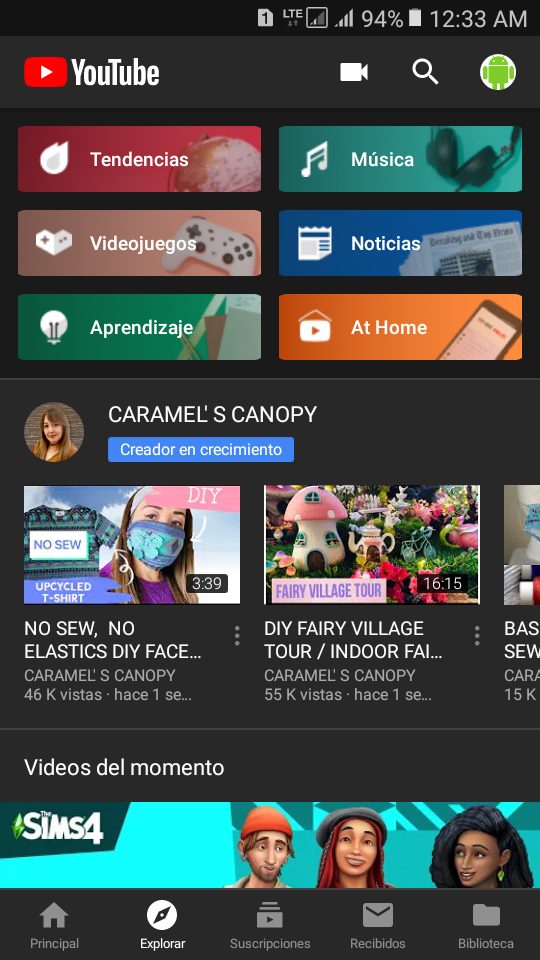Image resolution: width=540 pixels, height=960 pixels.
Task: Open The Sims 4 banner video
Action: [x=270, y=845]
